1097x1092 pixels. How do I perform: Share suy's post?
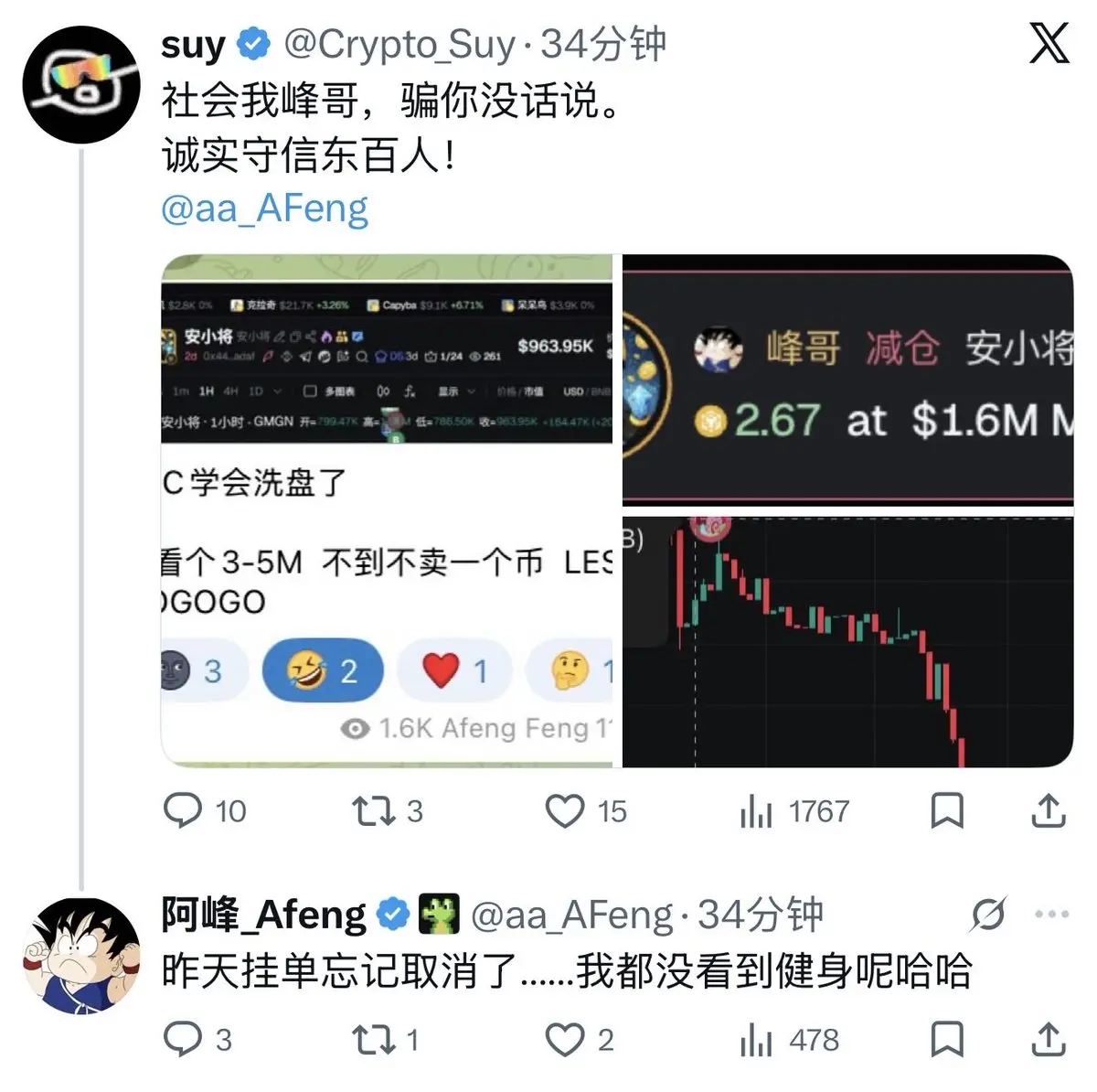click(1049, 810)
